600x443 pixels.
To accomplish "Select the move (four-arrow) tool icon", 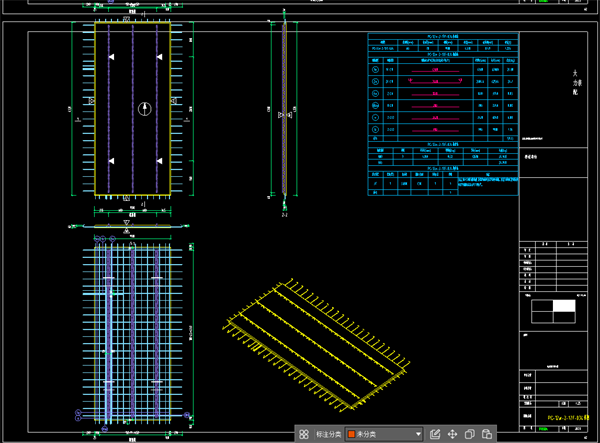I will coord(452,434).
